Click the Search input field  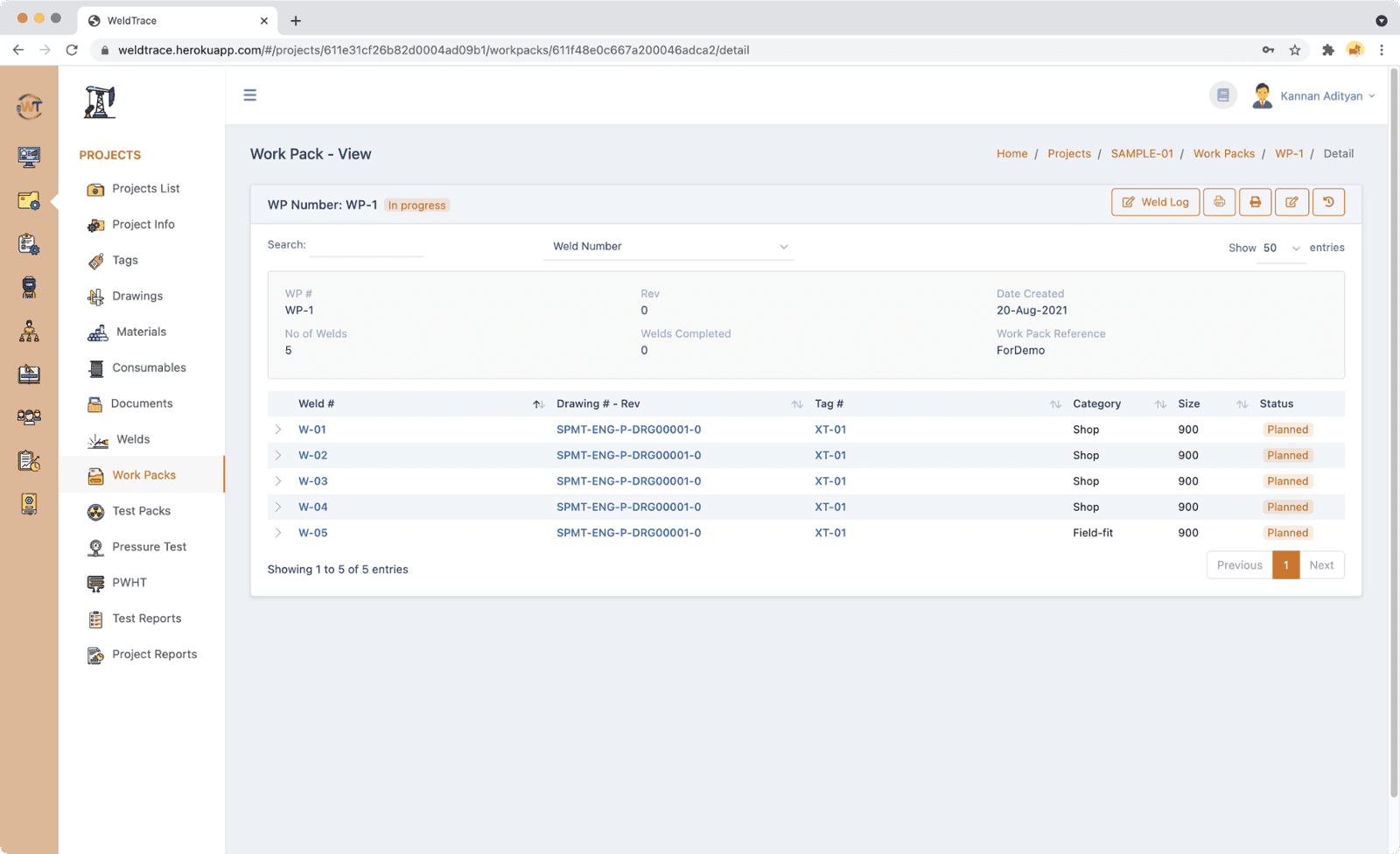[367, 246]
